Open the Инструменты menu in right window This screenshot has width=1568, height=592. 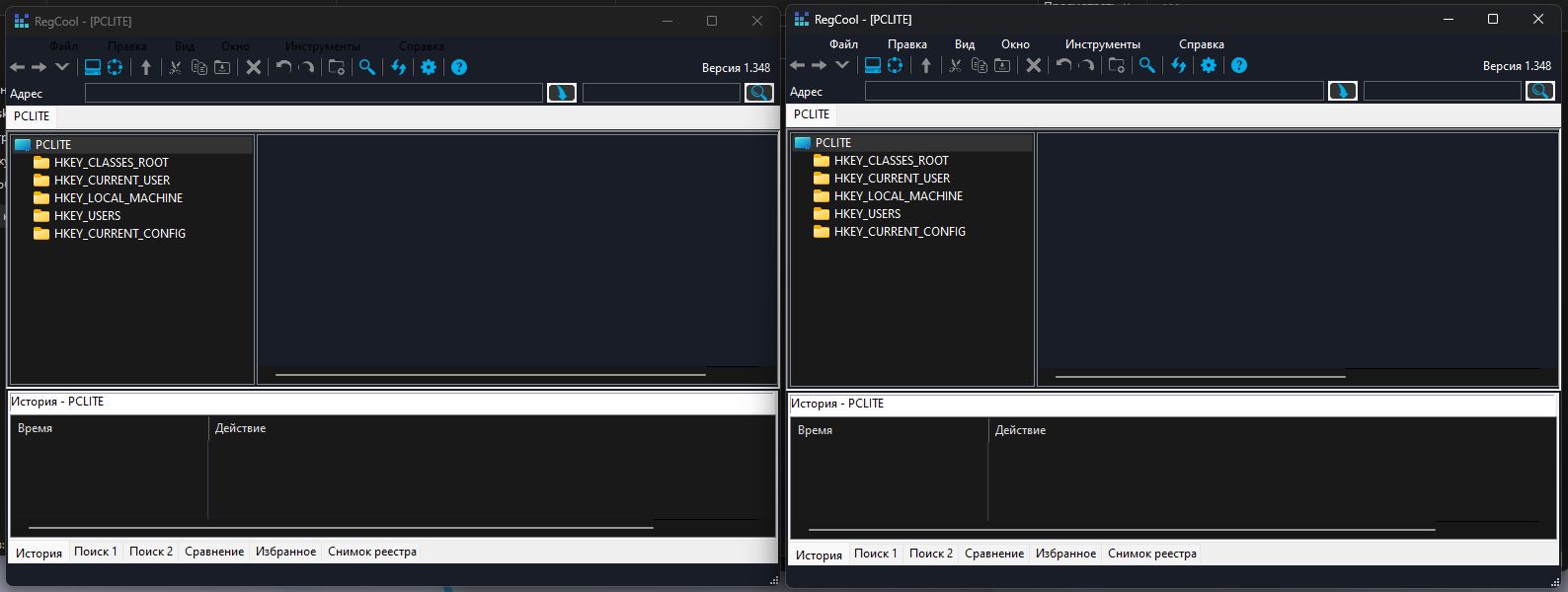pos(1102,44)
